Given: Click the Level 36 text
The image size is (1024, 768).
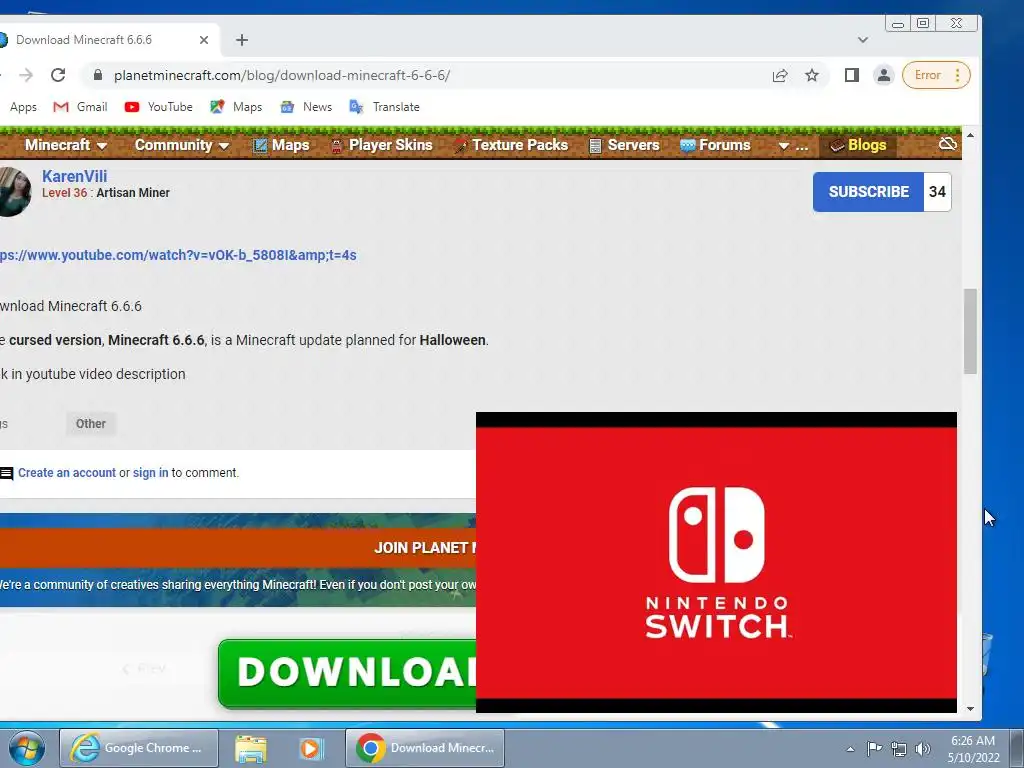Looking at the screenshot, I should tap(65, 193).
